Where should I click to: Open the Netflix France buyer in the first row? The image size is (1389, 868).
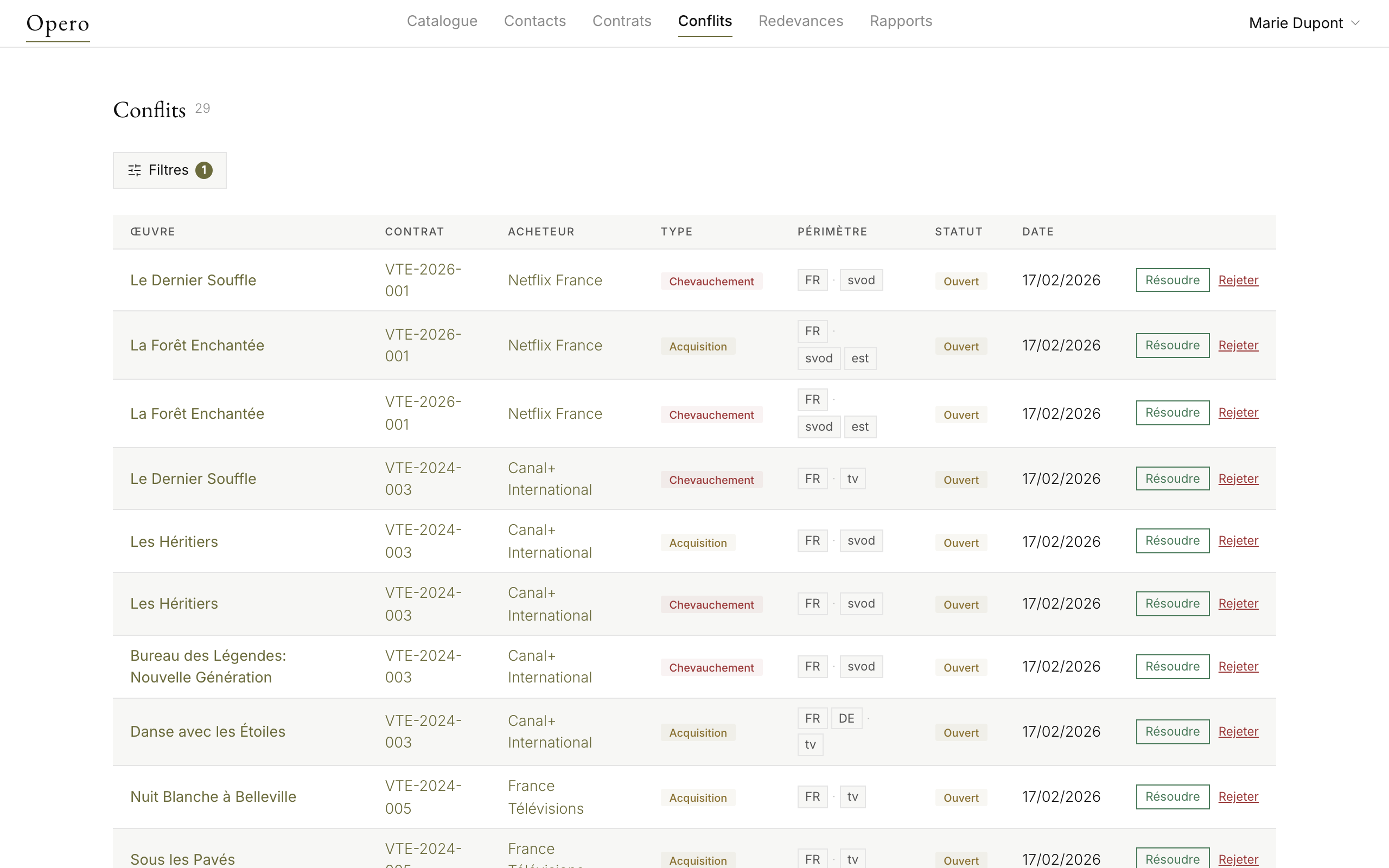click(555, 280)
